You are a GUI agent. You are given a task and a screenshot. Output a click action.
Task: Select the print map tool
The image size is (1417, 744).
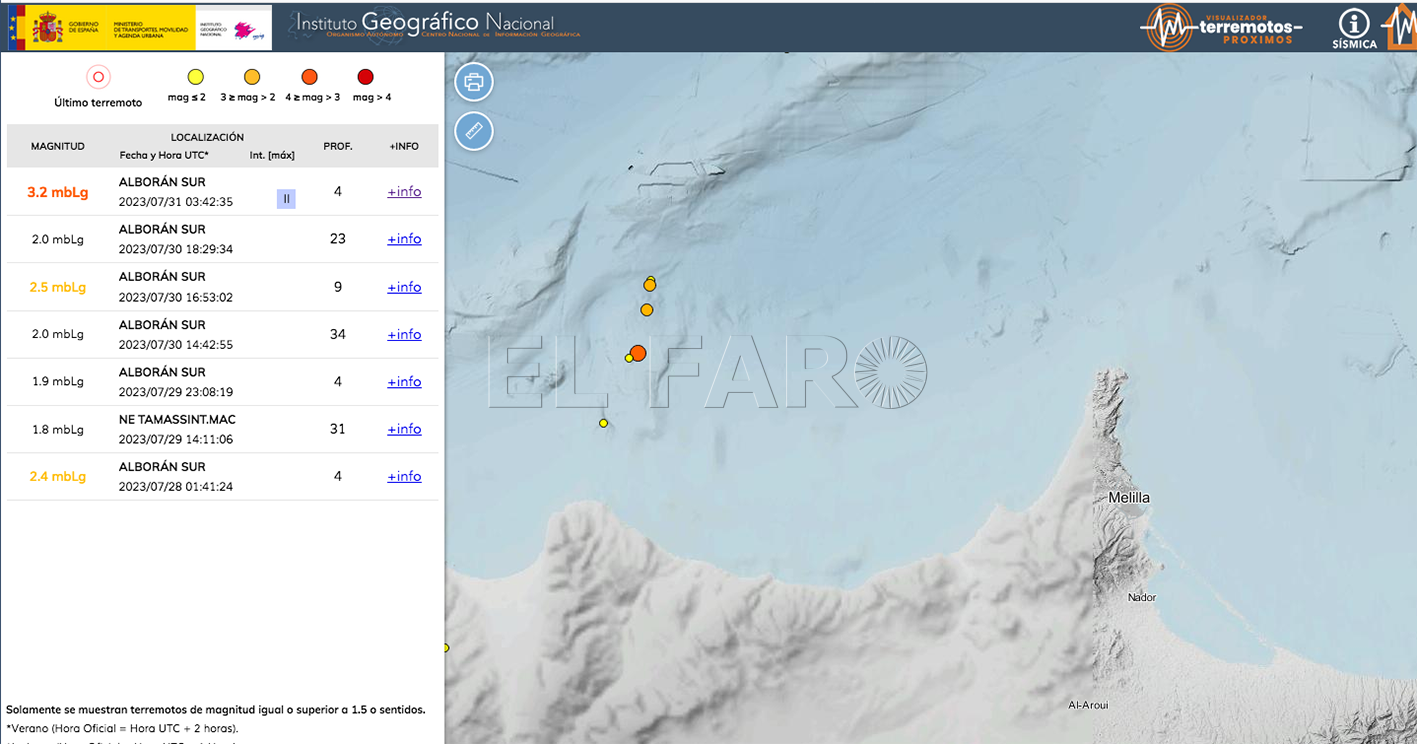pos(473,82)
